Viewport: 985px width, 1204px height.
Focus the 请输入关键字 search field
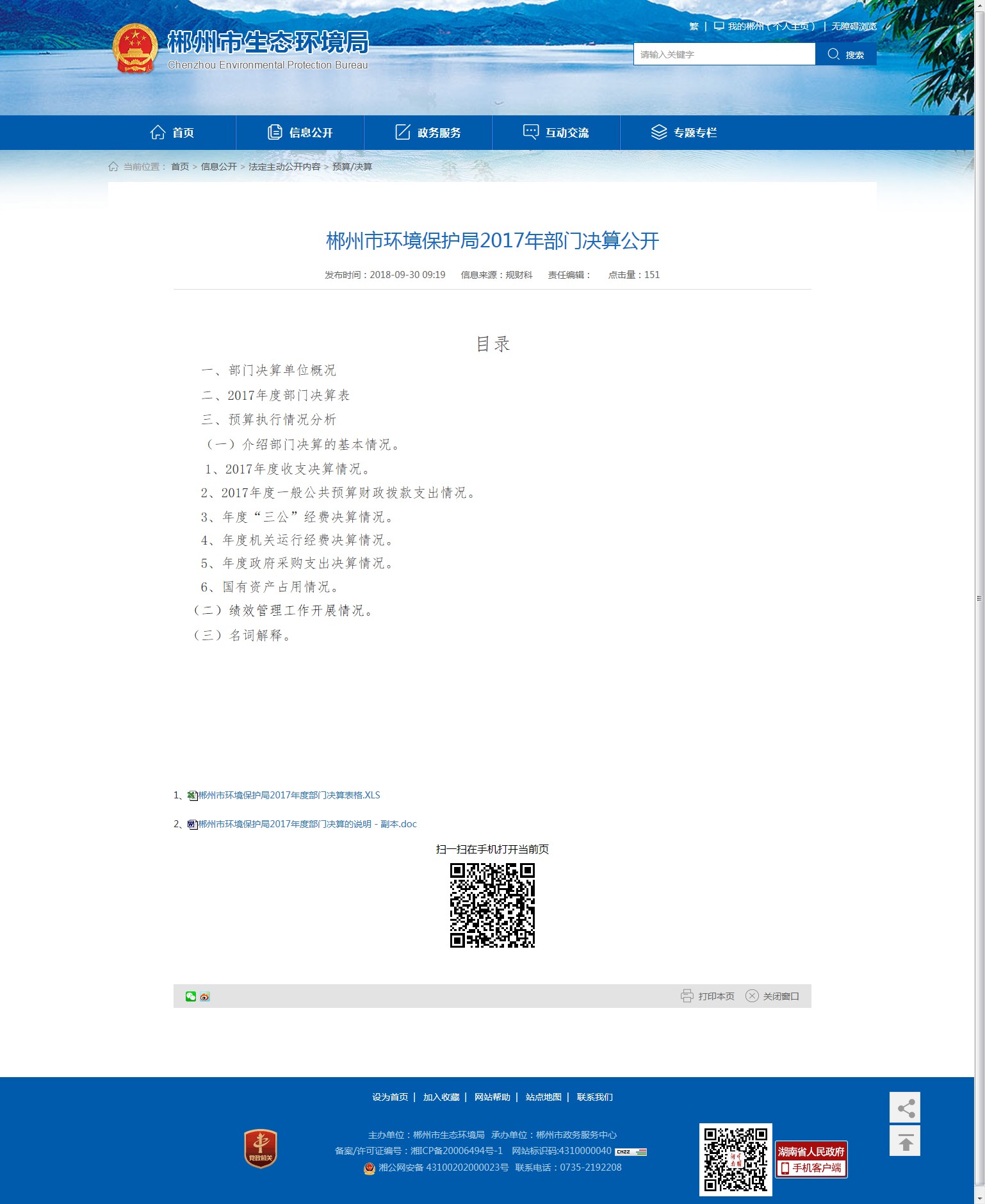click(724, 54)
